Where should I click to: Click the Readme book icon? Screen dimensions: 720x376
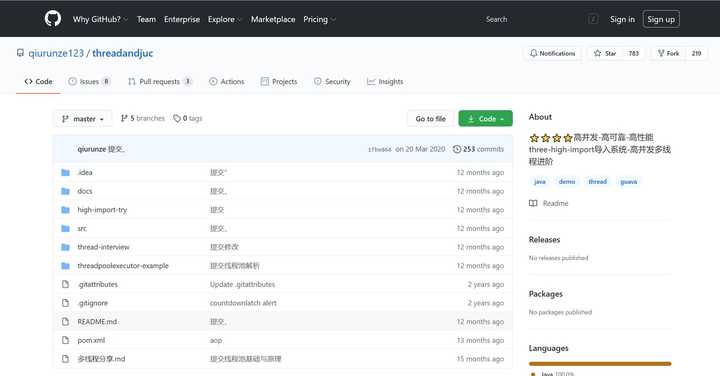coord(533,203)
